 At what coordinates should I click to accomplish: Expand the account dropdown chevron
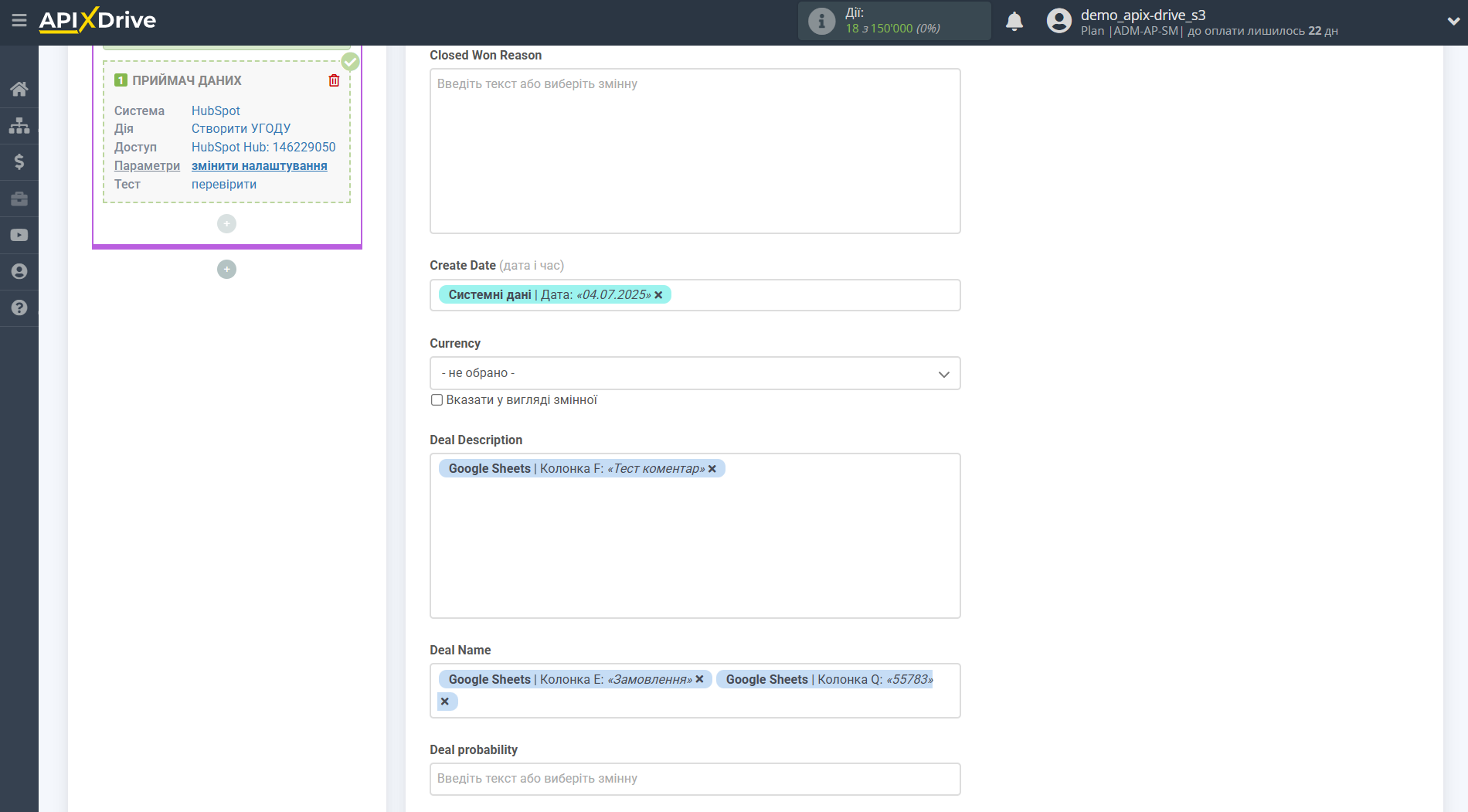1453,22
